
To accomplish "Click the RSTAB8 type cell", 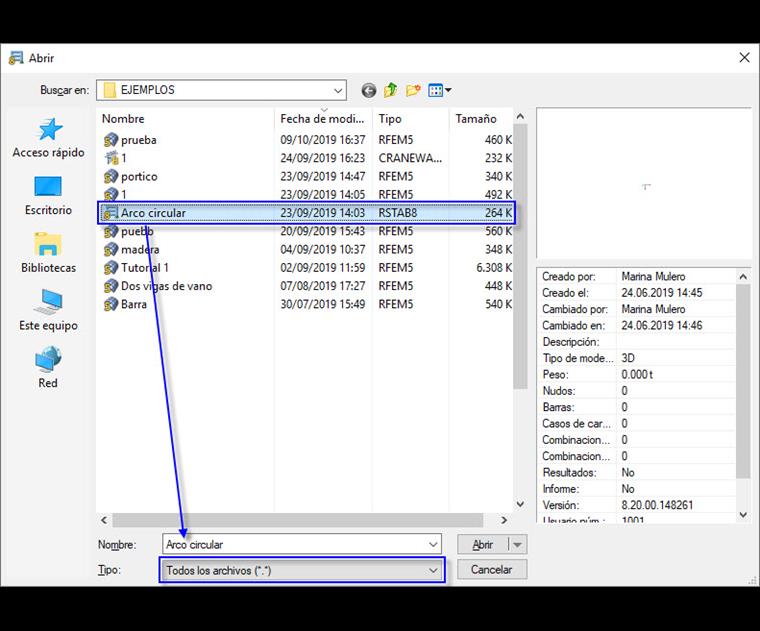I will [x=397, y=213].
